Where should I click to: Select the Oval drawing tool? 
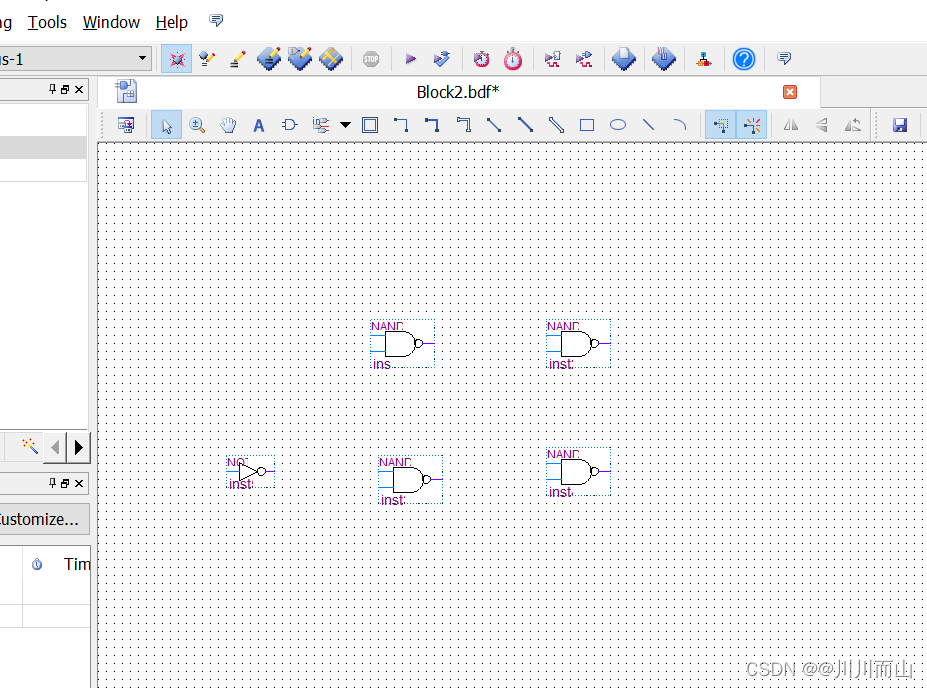tap(618, 125)
